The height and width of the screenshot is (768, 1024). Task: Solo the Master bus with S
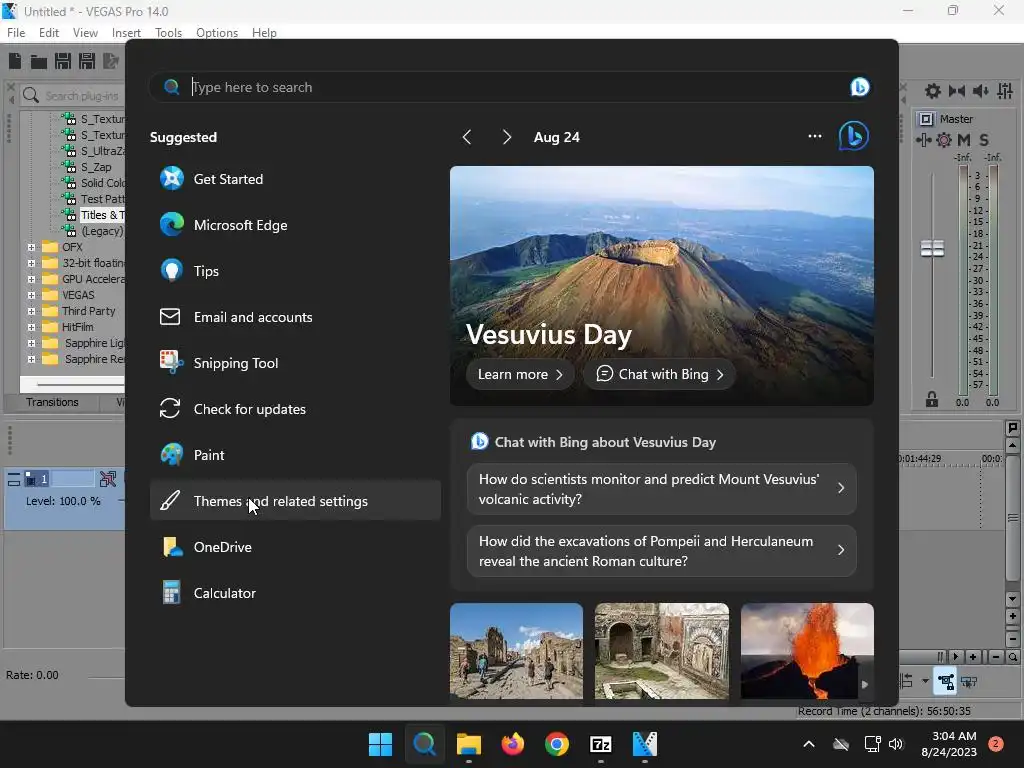tap(984, 140)
